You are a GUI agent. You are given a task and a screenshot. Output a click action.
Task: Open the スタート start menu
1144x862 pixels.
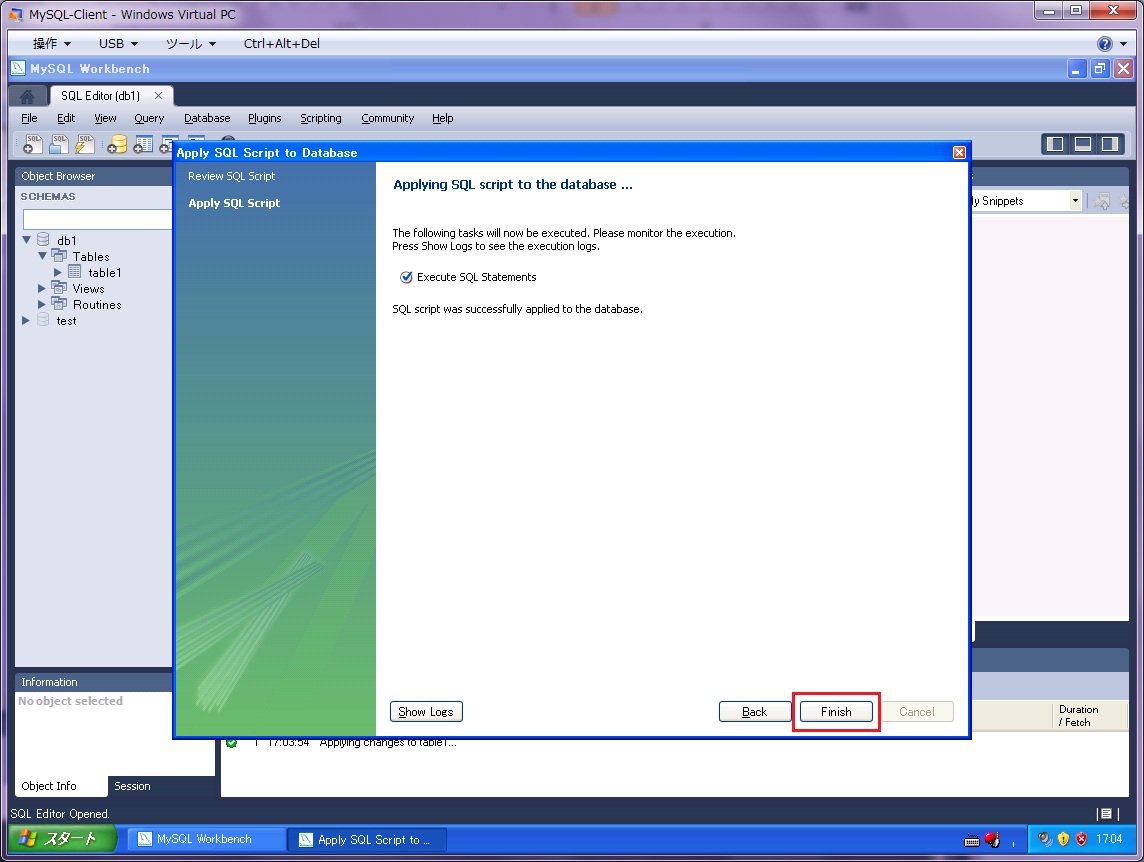63,839
